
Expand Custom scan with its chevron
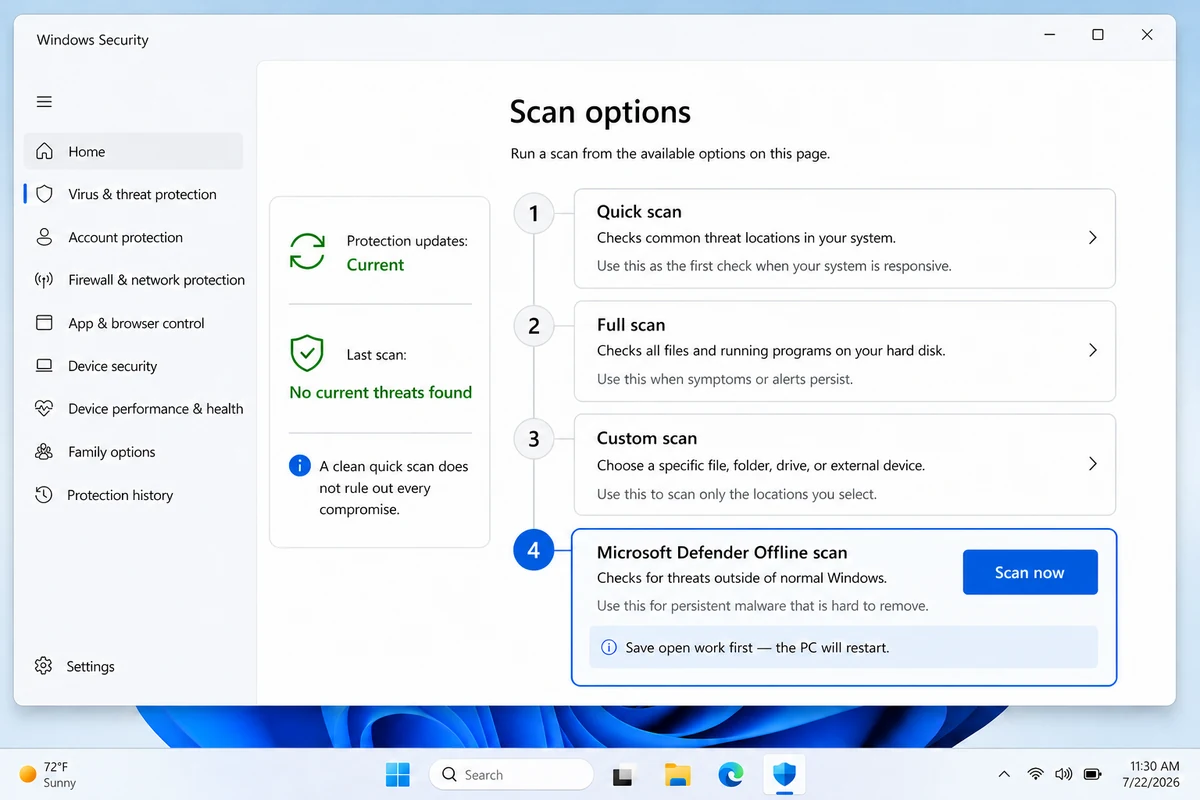point(1093,464)
